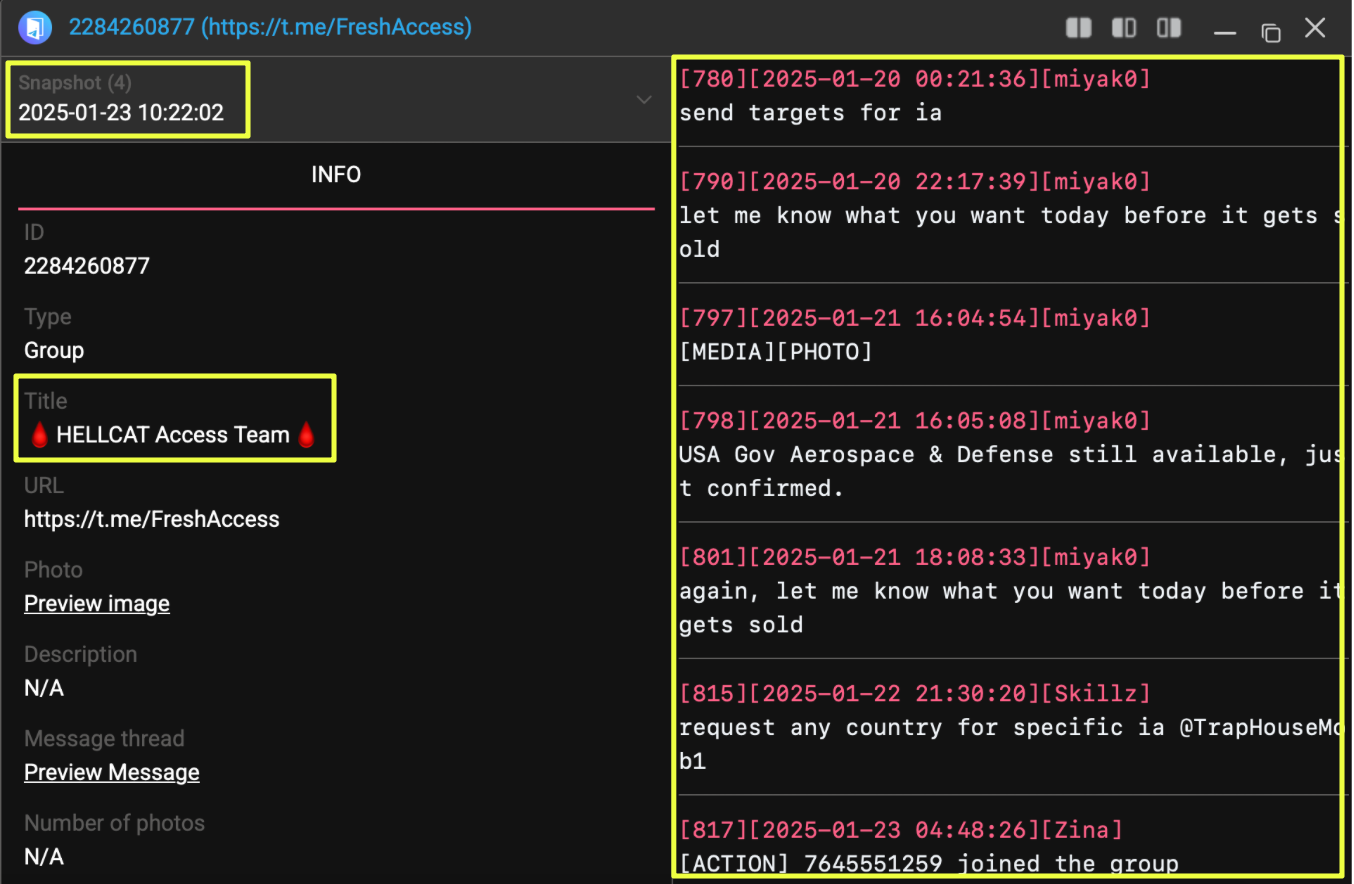Open the Preview Message link
The height and width of the screenshot is (884, 1354).
click(112, 773)
